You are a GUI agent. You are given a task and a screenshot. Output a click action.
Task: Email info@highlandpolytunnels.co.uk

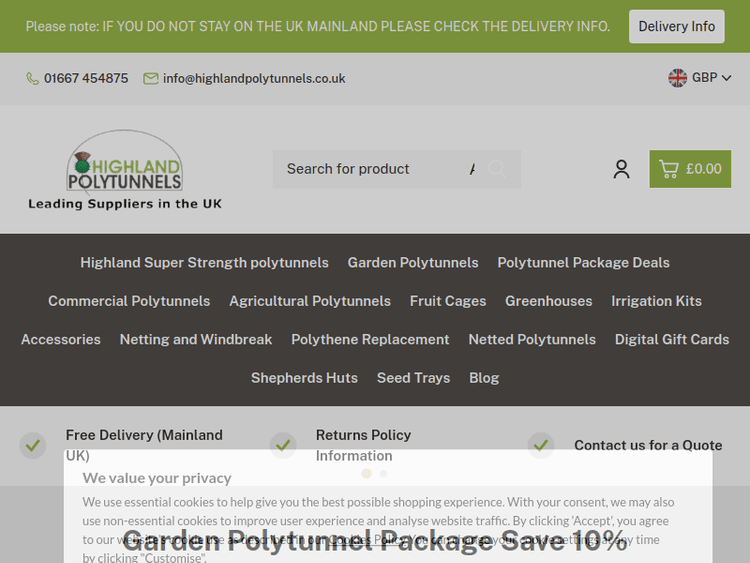pos(254,78)
